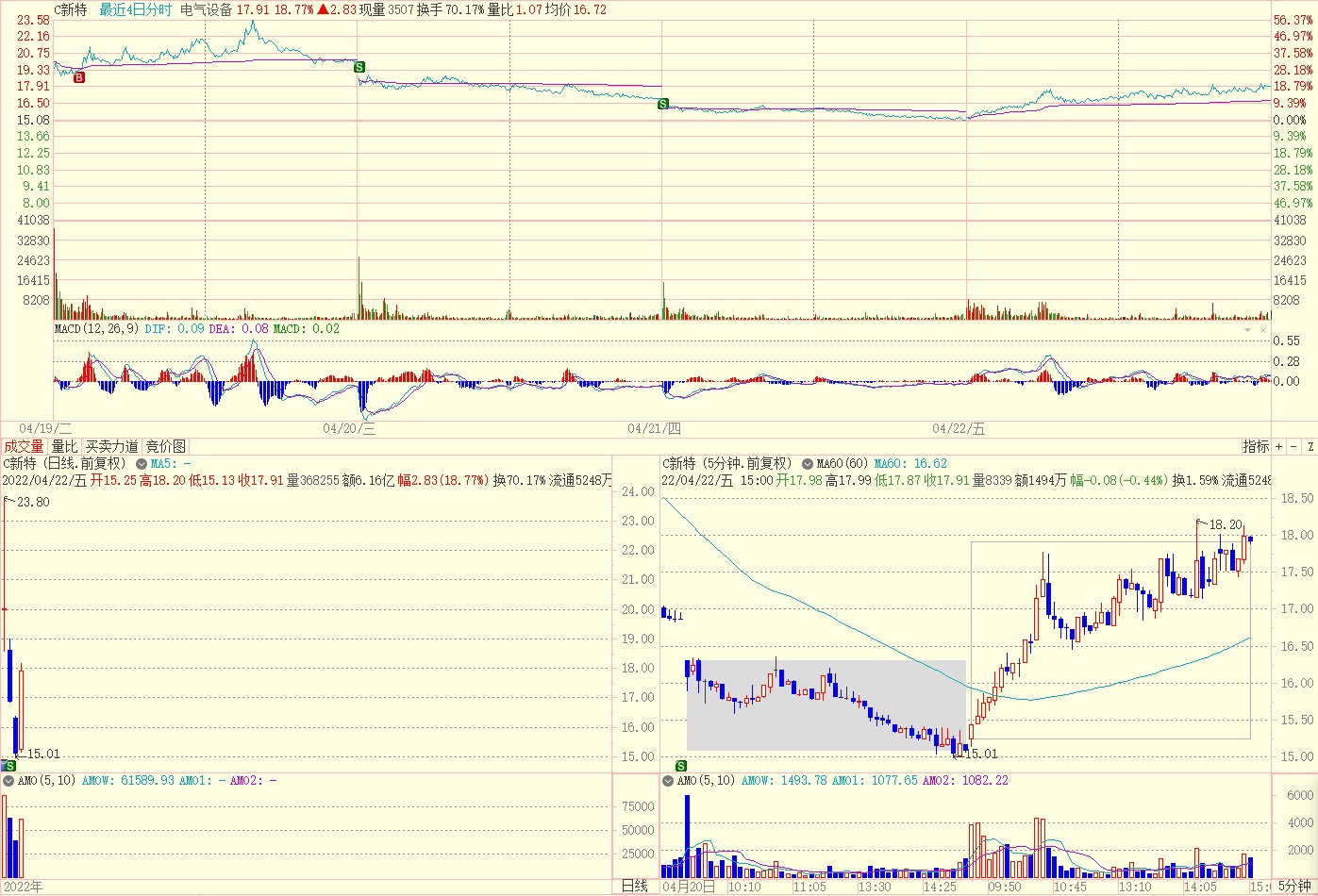1318x896 pixels.
Task: Click the 15.01 low annotation on 5-minute chart
Action: click(x=980, y=754)
